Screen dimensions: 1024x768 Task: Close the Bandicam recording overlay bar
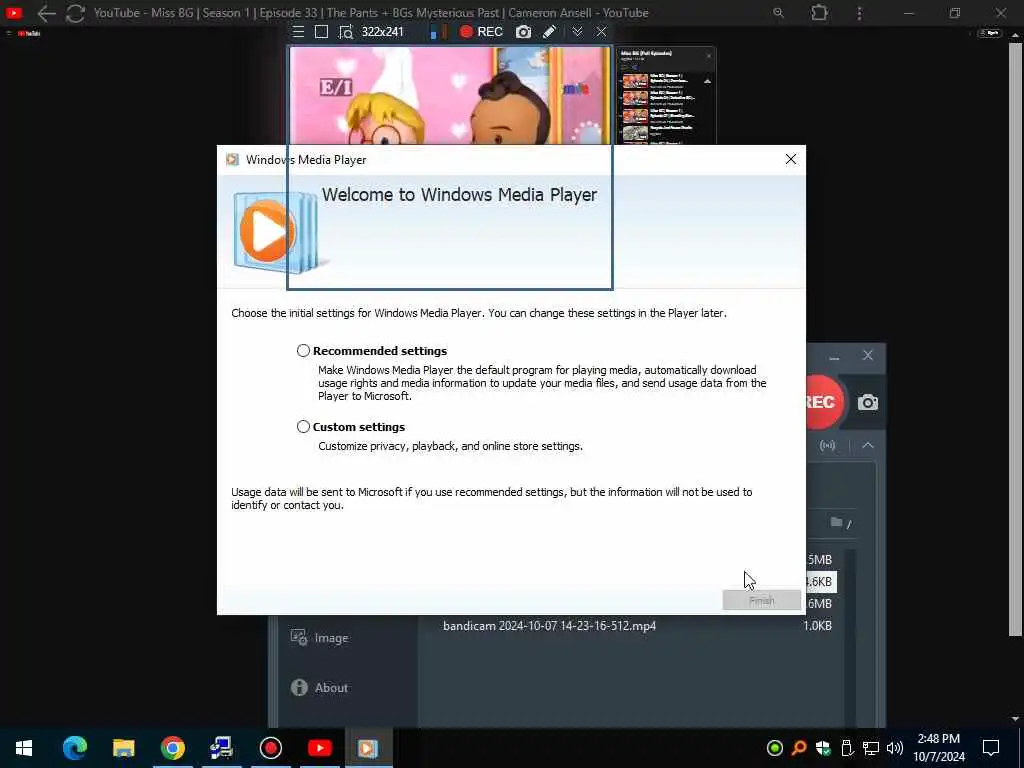(601, 32)
